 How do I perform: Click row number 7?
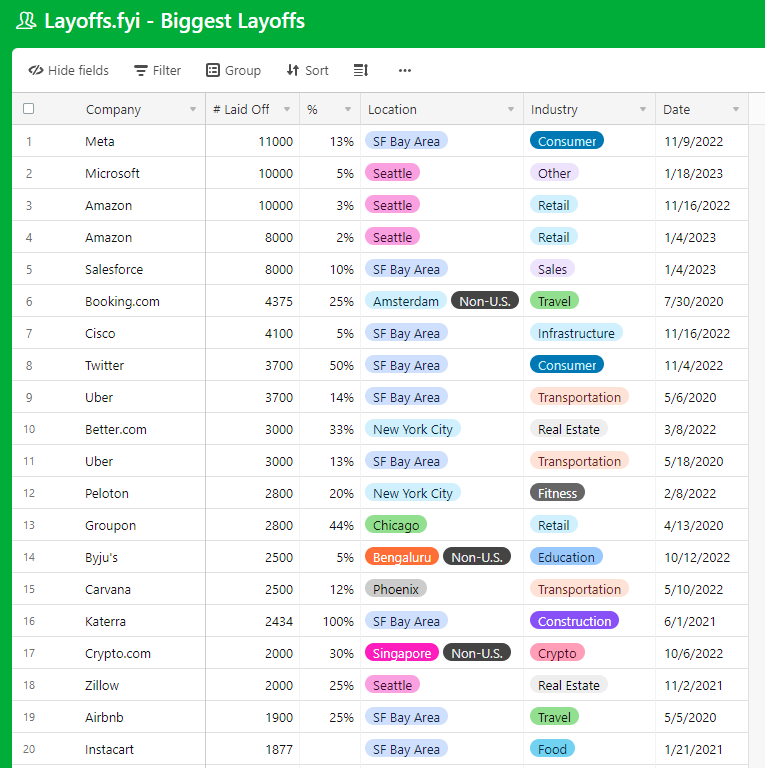pyautogui.click(x=29, y=334)
